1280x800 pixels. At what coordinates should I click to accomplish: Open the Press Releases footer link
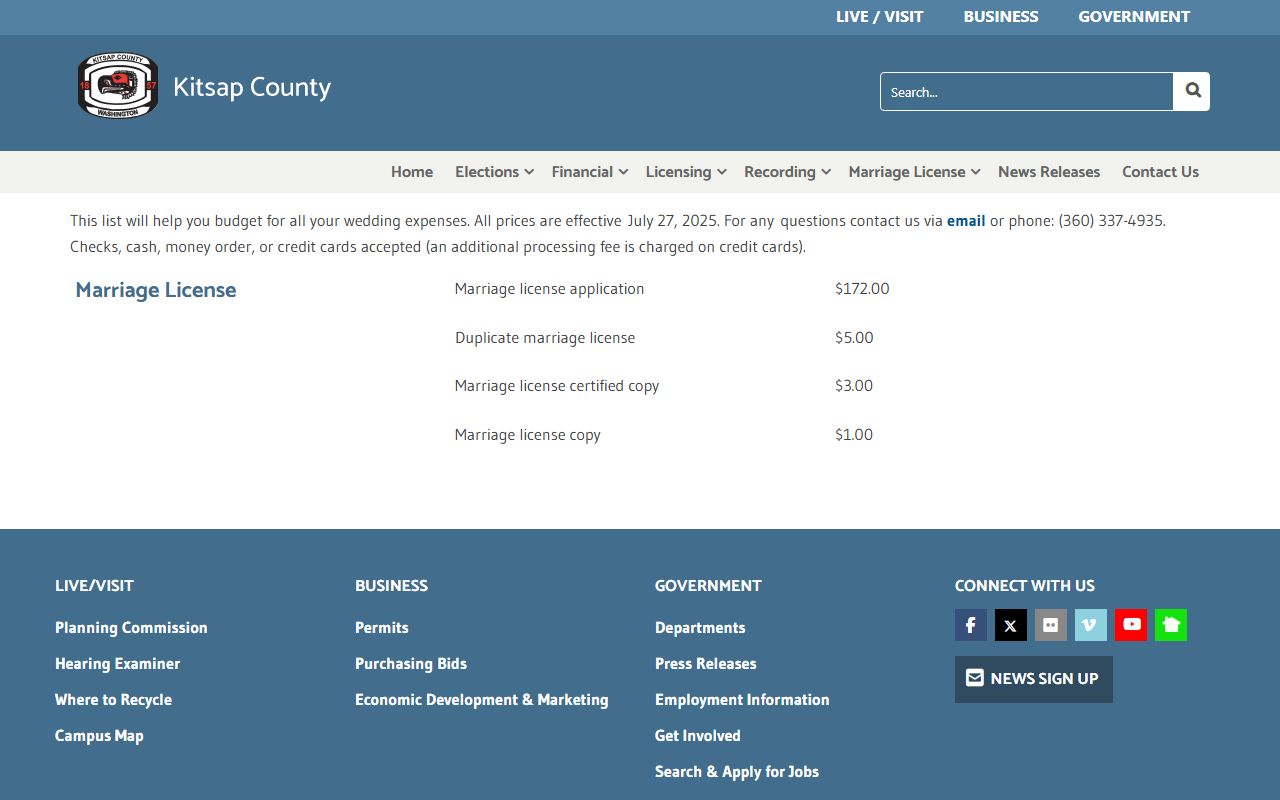coord(706,664)
